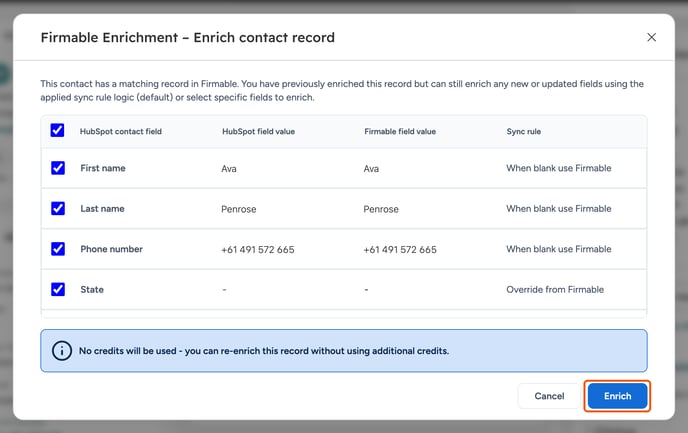Click the Firmable field value column header
The width and height of the screenshot is (688, 433).
pos(400,131)
